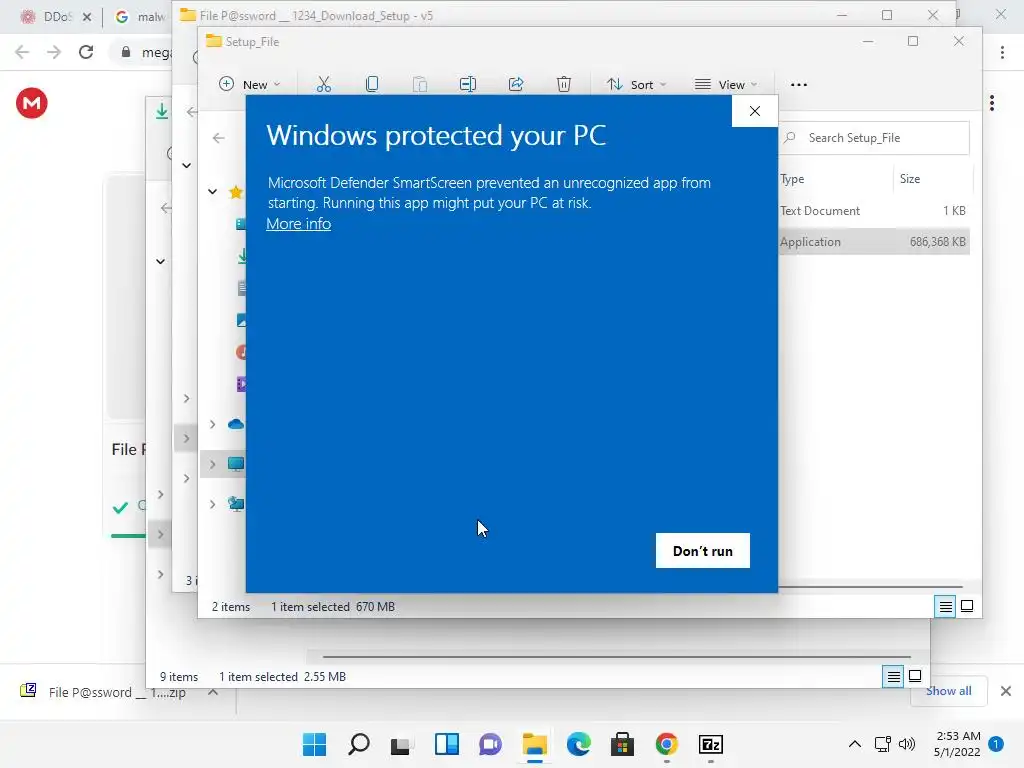The width and height of the screenshot is (1024, 768).
Task: Click the Don't run button
Action: 703,551
